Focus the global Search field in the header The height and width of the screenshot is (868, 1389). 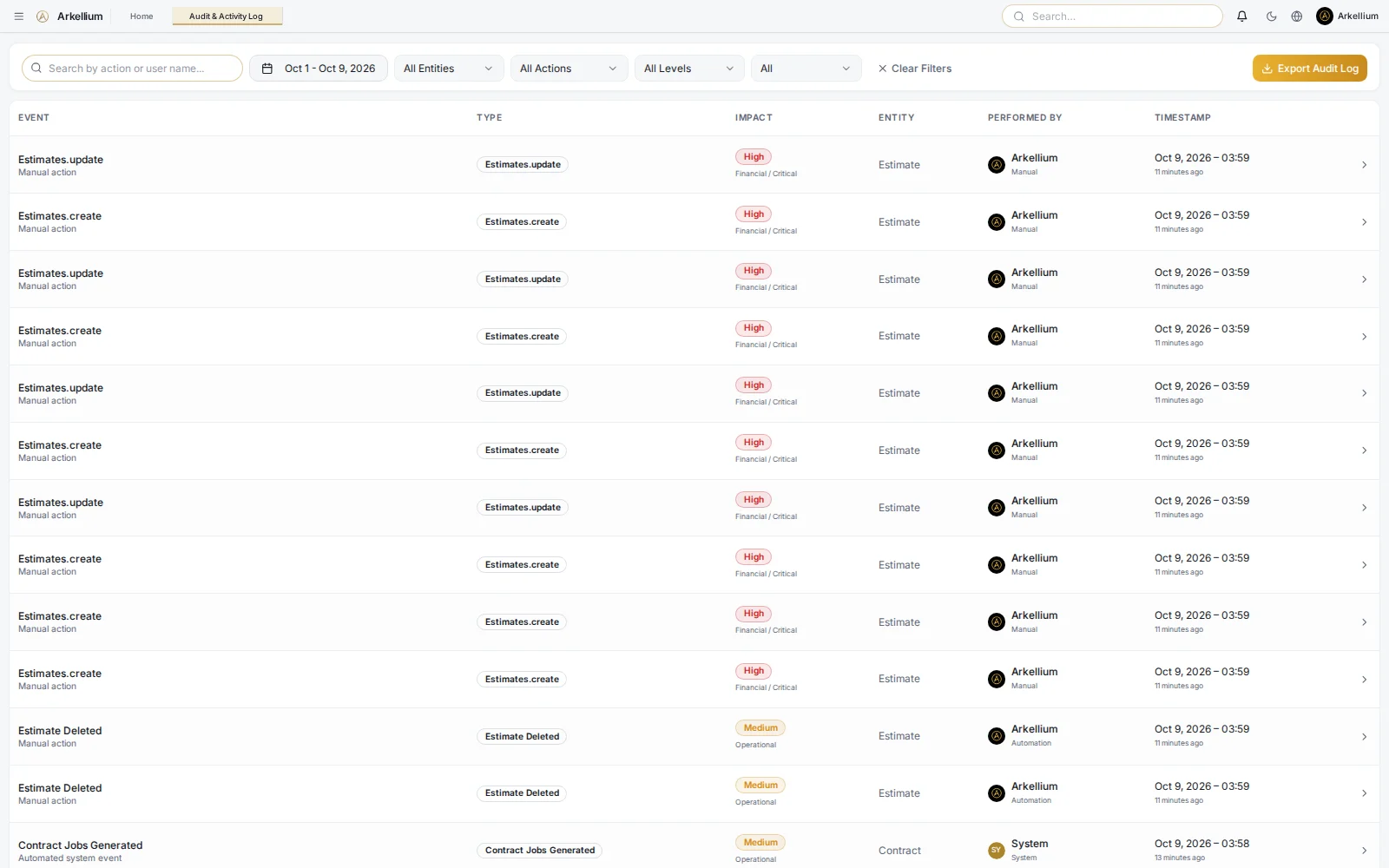(x=1112, y=16)
